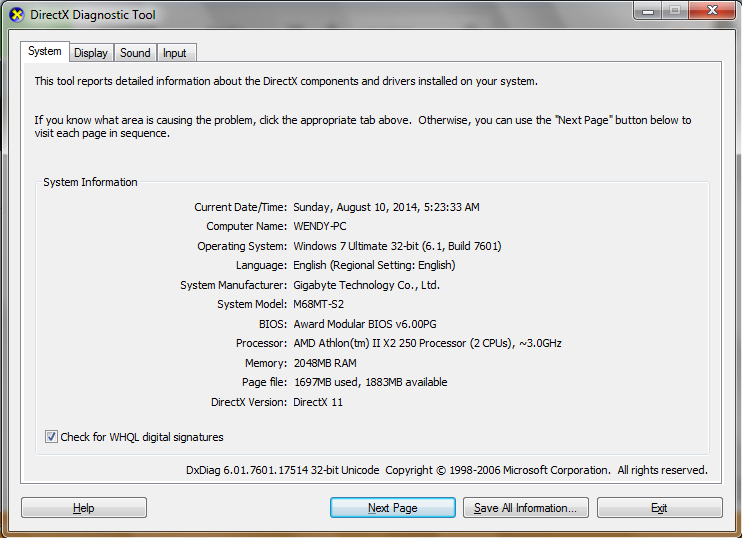Exit the DirectX Diagnostic Tool

(x=660, y=508)
